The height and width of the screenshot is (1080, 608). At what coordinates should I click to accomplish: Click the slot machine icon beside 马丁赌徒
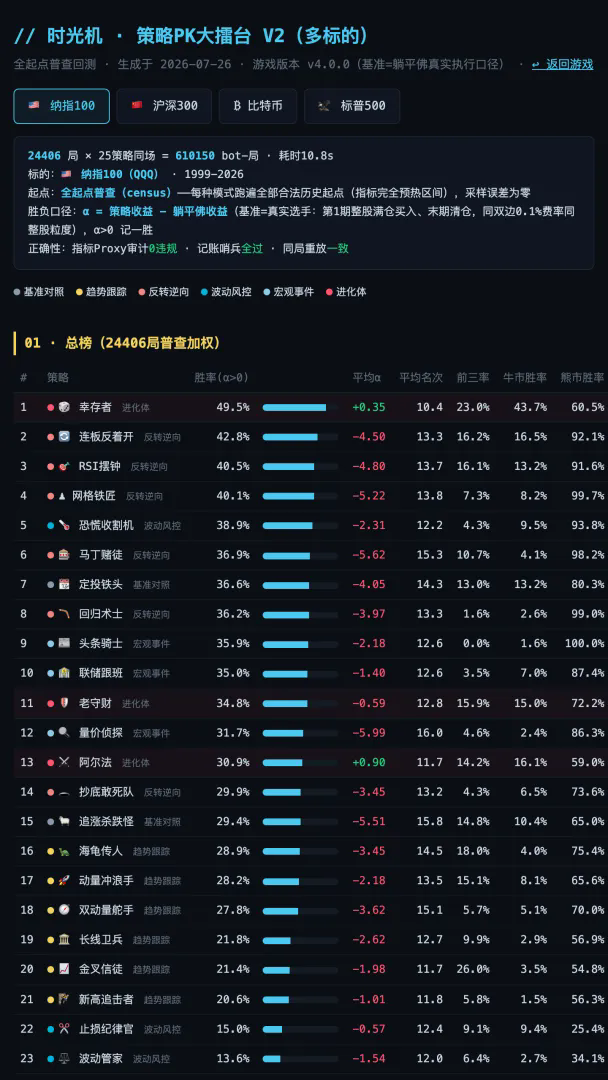tap(63, 555)
